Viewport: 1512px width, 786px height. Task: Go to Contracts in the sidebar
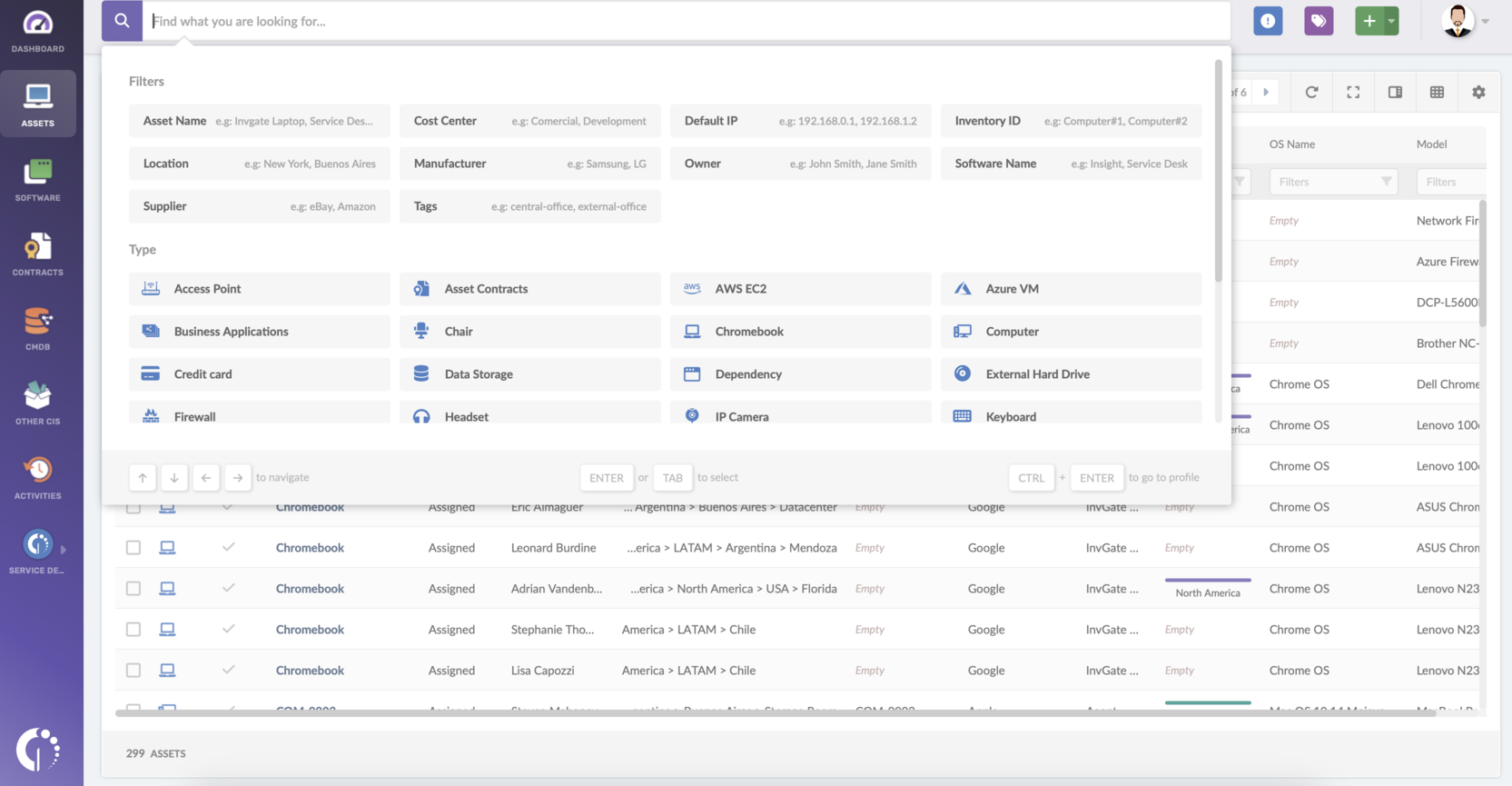pyautogui.click(x=37, y=254)
